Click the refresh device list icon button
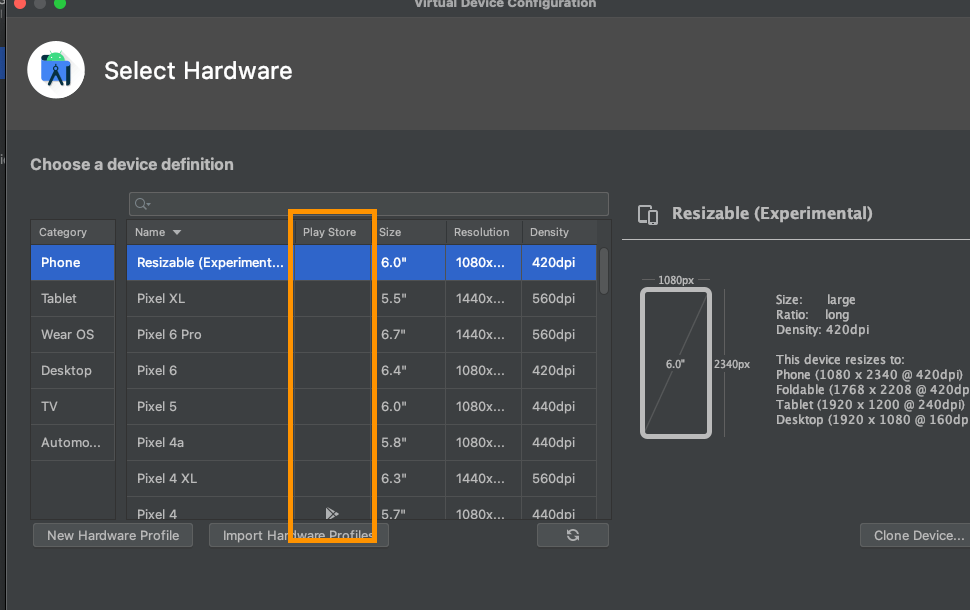Screen dimensions: 970x610 pos(573,535)
